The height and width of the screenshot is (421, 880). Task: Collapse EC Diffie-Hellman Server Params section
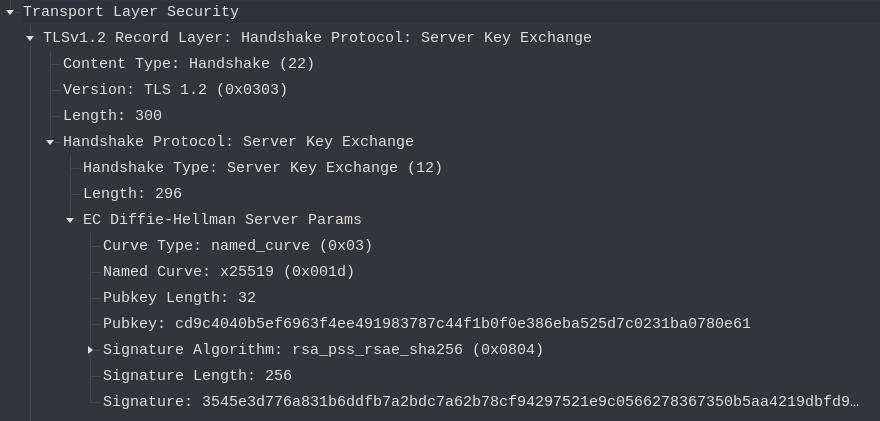click(x=70, y=220)
